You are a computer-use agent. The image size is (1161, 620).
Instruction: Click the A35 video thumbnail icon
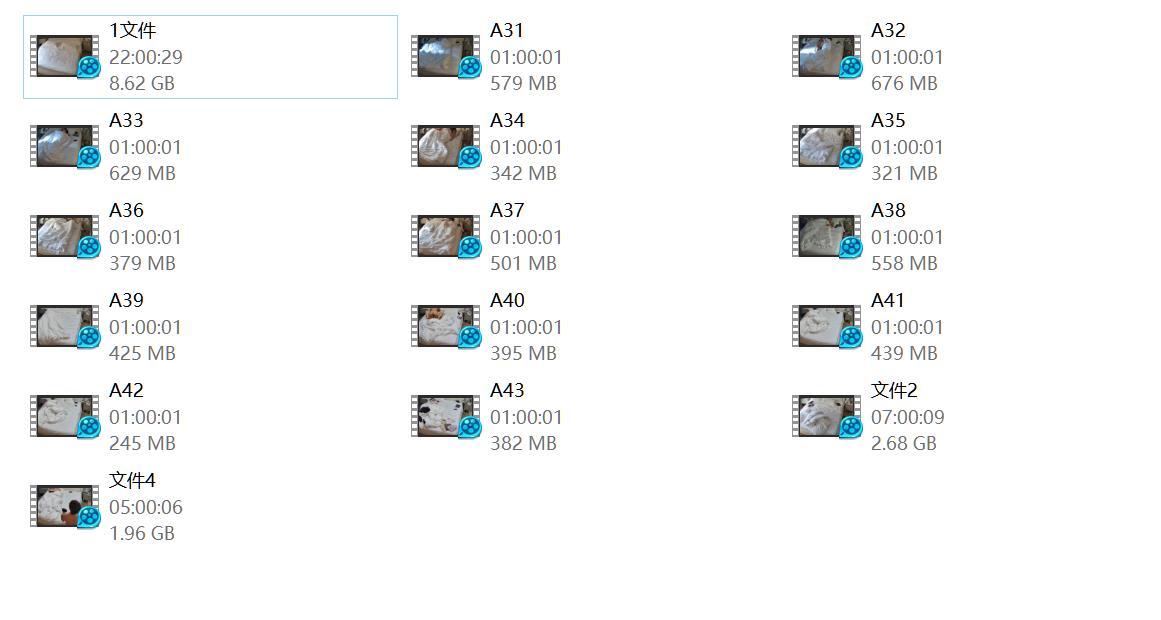[x=826, y=147]
